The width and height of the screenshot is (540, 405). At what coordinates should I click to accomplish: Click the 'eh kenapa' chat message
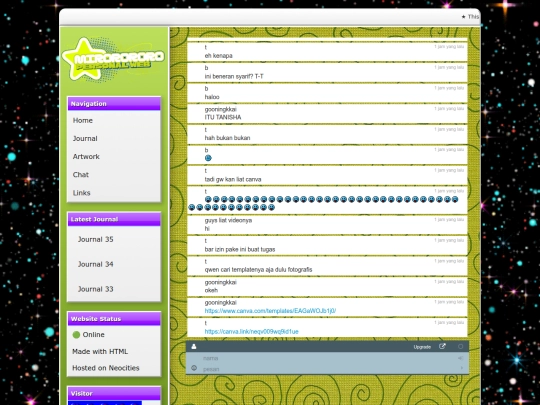(x=219, y=56)
